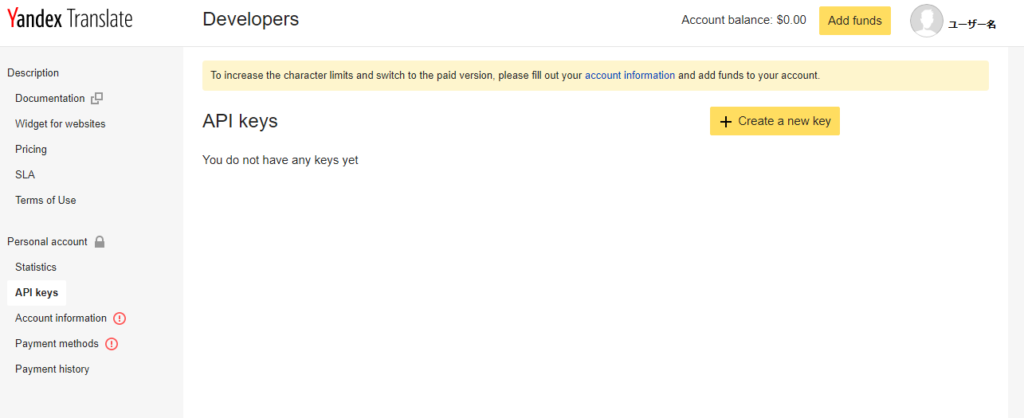Screen dimensions: 1024x418
Task: Open Terms of Use
Action: click(45, 200)
